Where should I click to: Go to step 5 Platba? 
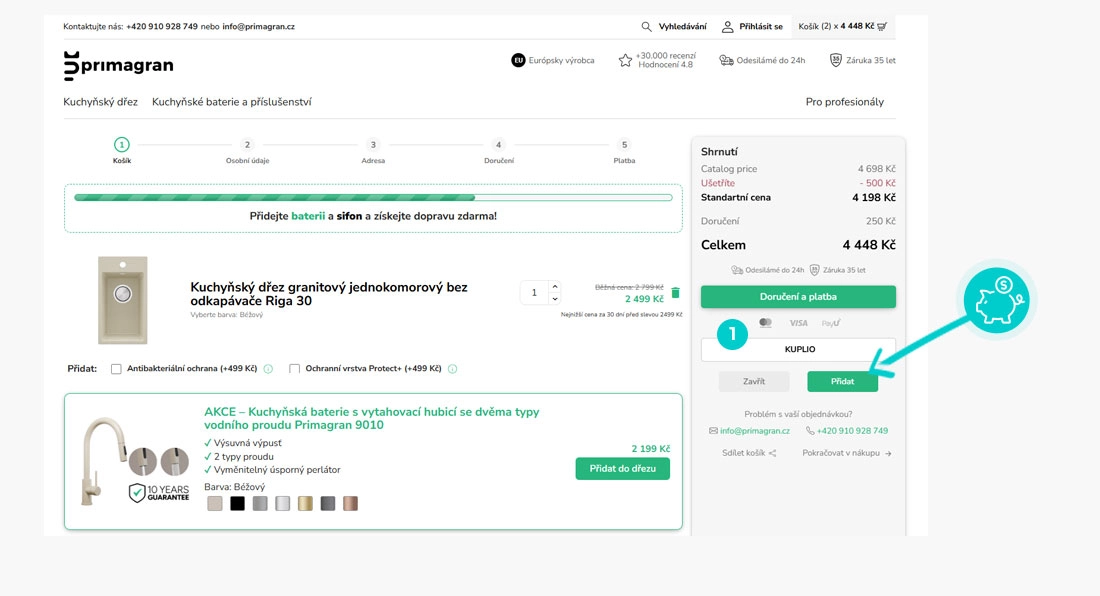pos(624,151)
